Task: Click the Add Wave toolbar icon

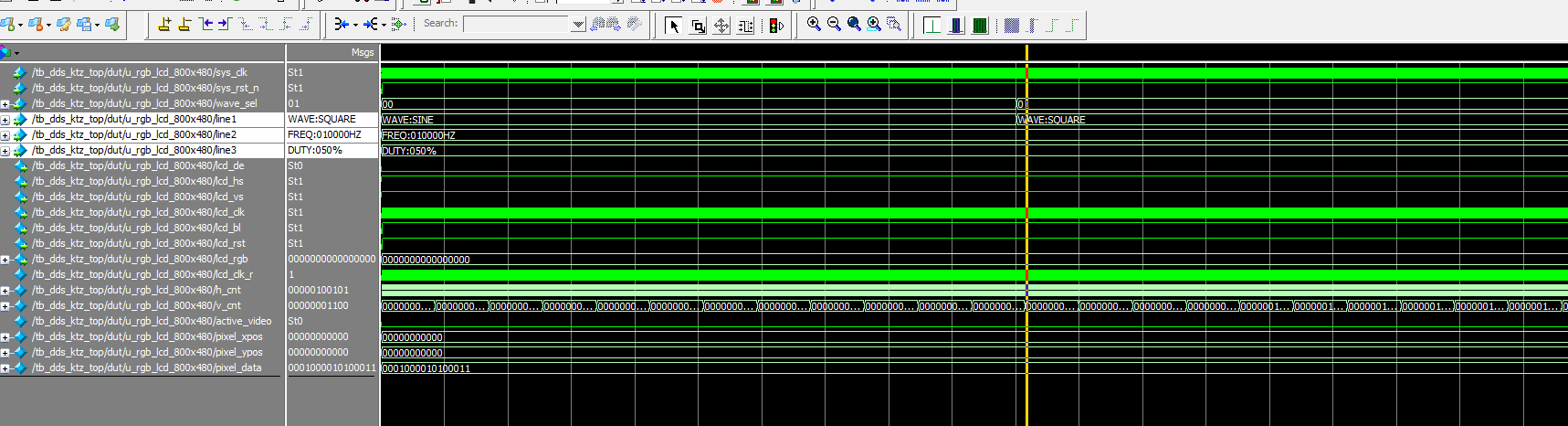Action: tap(8, 25)
